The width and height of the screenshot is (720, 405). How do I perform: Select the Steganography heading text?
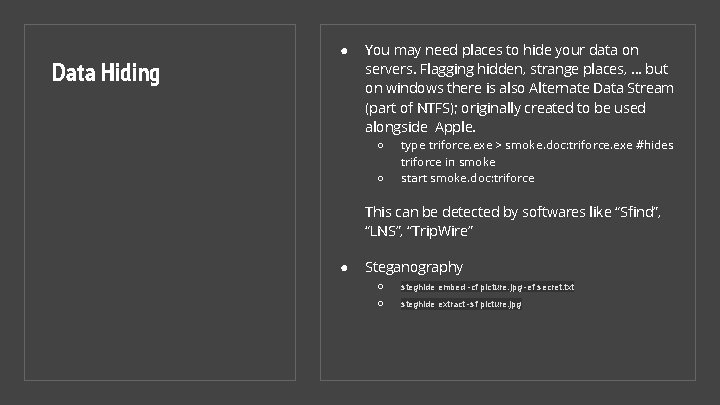pos(414,267)
